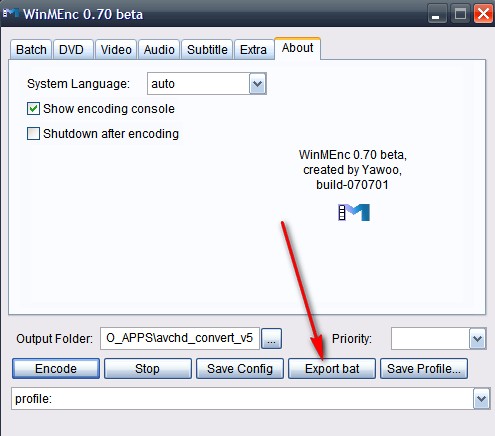
Task: Open the Video tab
Action: 116,50
